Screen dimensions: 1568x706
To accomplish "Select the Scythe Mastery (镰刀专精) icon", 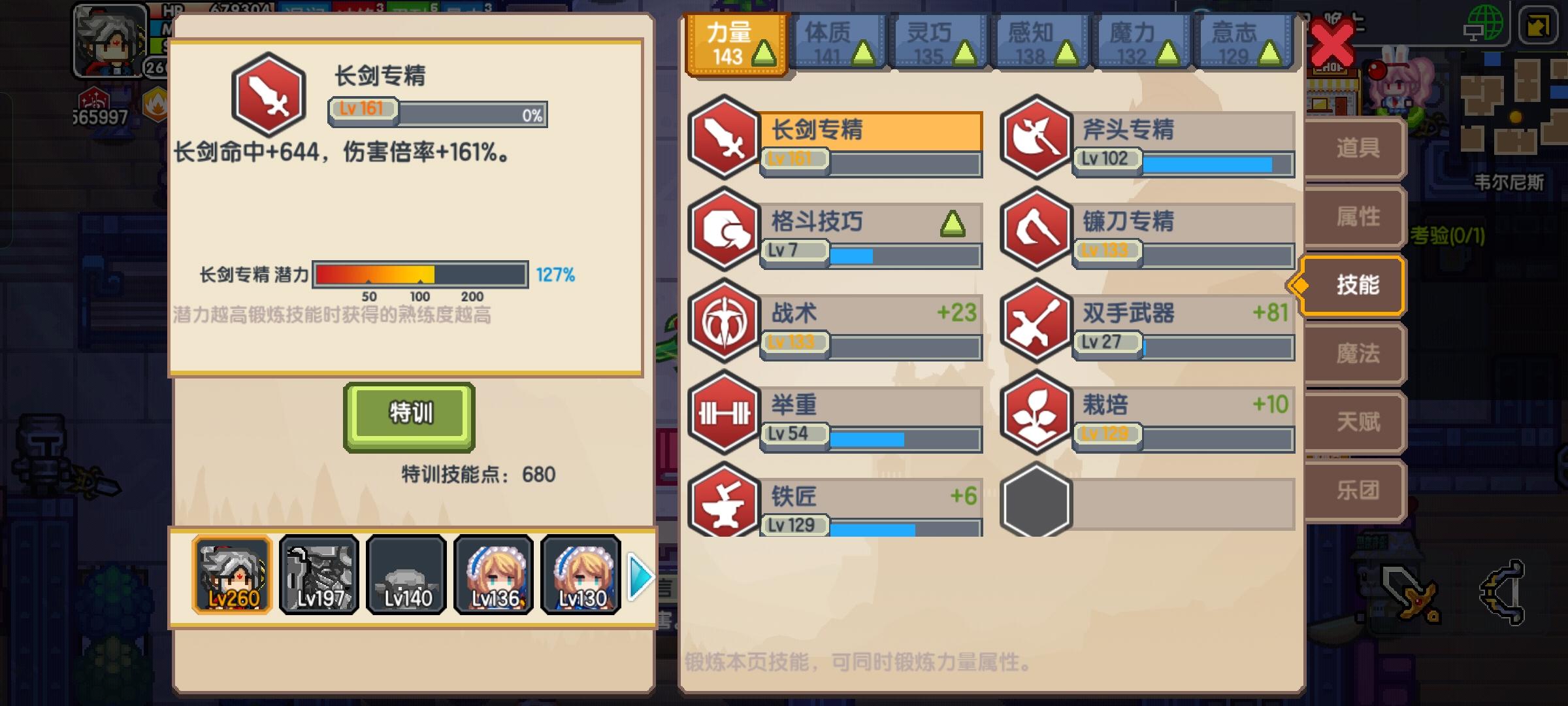I will click(x=1036, y=229).
